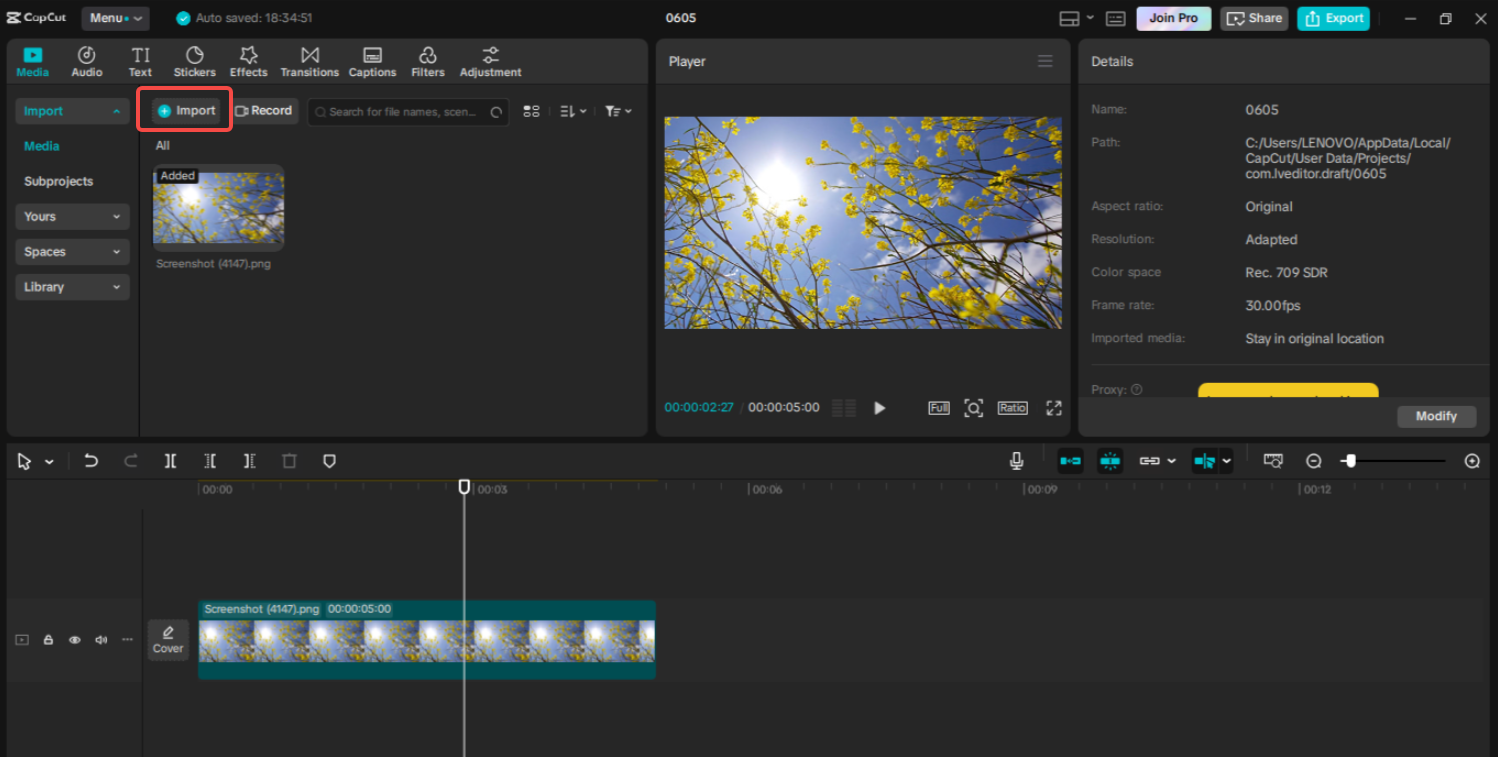Expand the Yours dropdown in sidebar
The width and height of the screenshot is (1498, 757).
click(72, 217)
